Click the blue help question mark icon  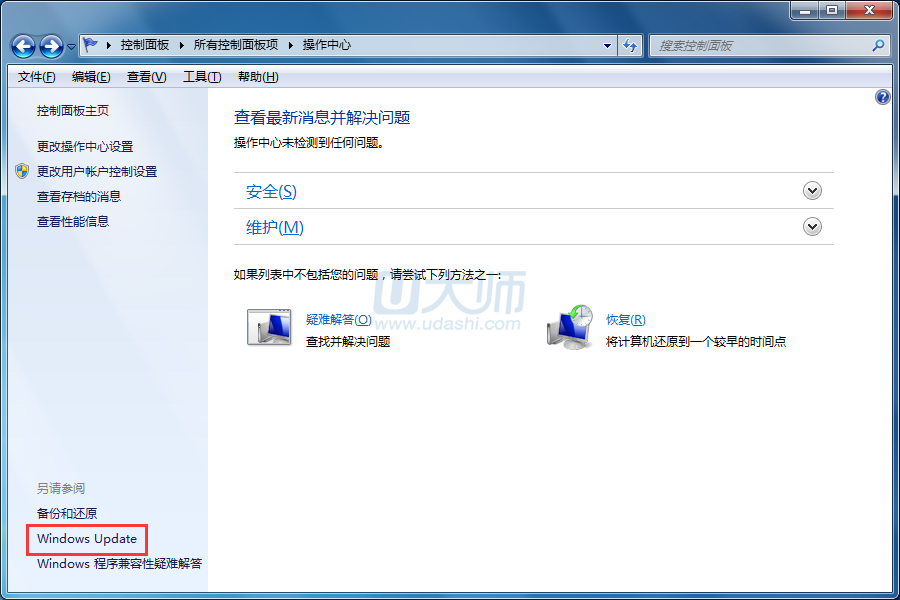coord(882,97)
